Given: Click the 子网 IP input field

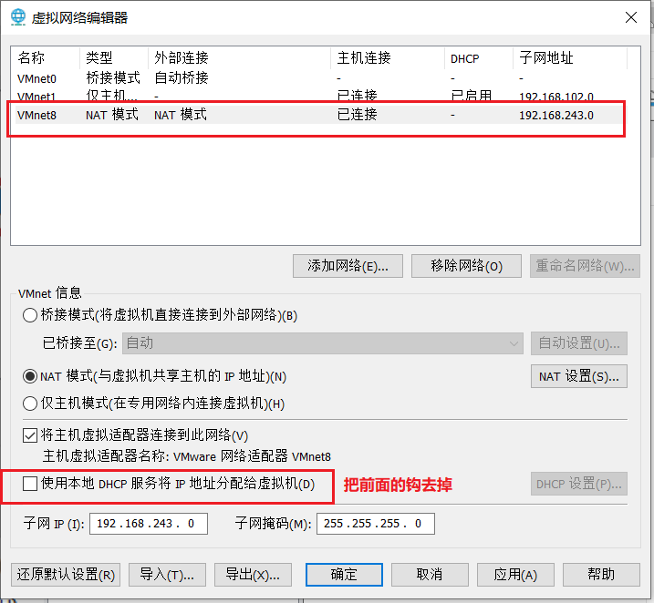Looking at the screenshot, I should [x=148, y=523].
